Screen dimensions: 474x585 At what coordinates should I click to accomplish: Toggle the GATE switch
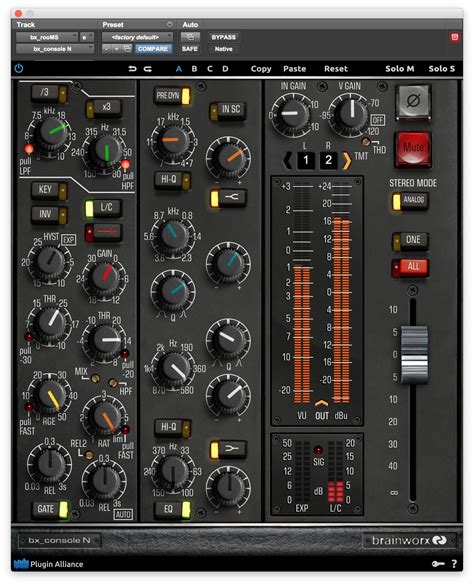point(50,509)
